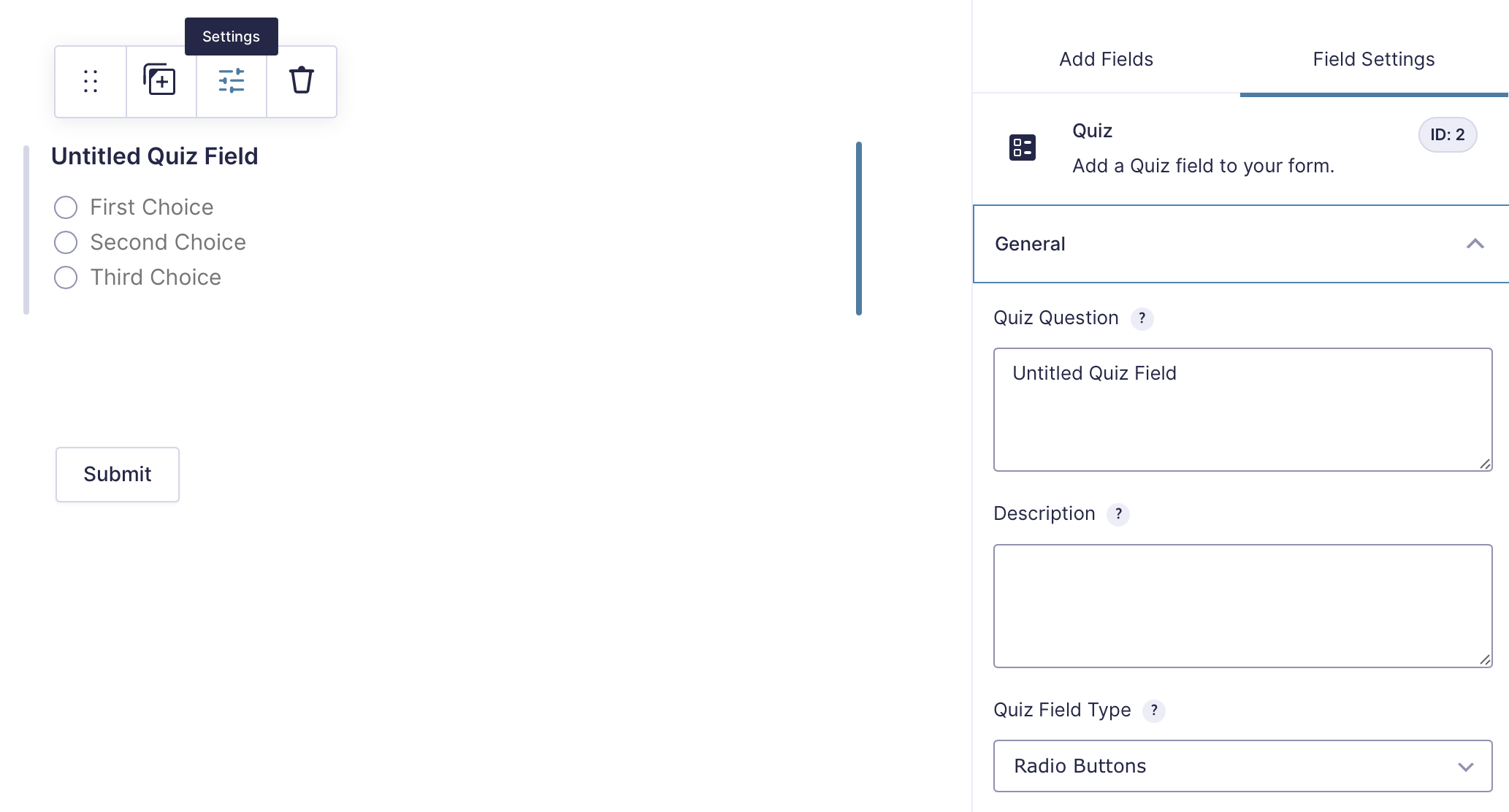Select the Second Choice radio button
Image resolution: width=1509 pixels, height=812 pixels.
click(x=66, y=242)
